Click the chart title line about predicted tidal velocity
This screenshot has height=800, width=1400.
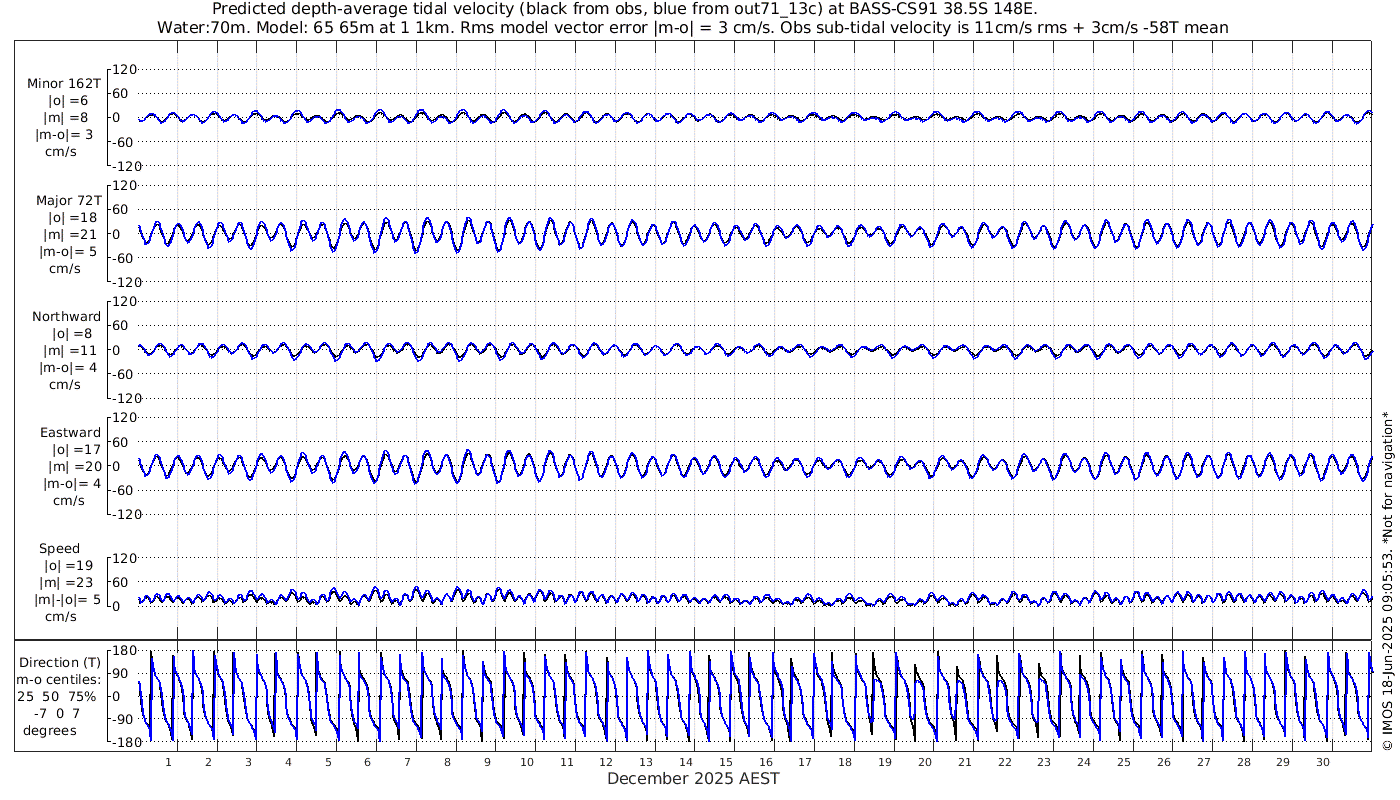tap(625, 9)
